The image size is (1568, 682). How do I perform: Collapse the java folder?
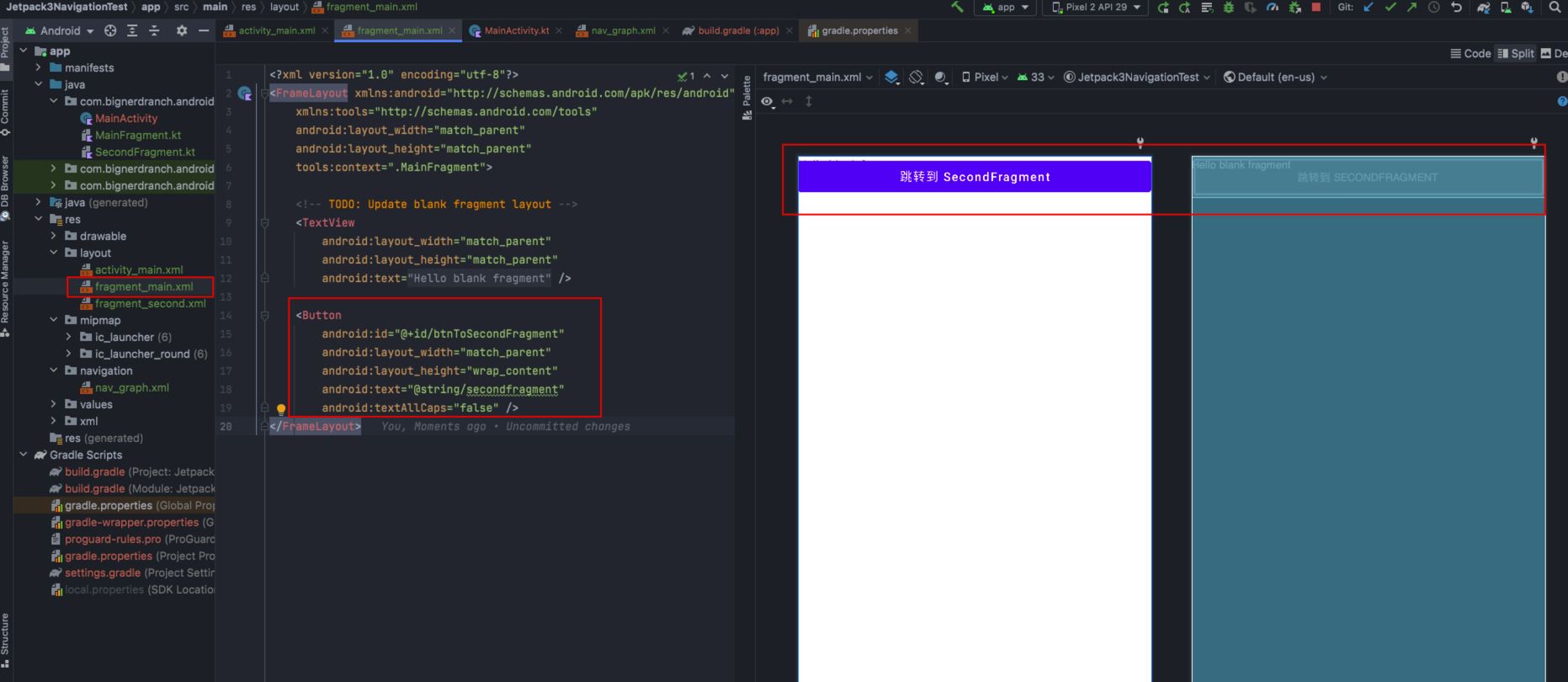(38, 84)
